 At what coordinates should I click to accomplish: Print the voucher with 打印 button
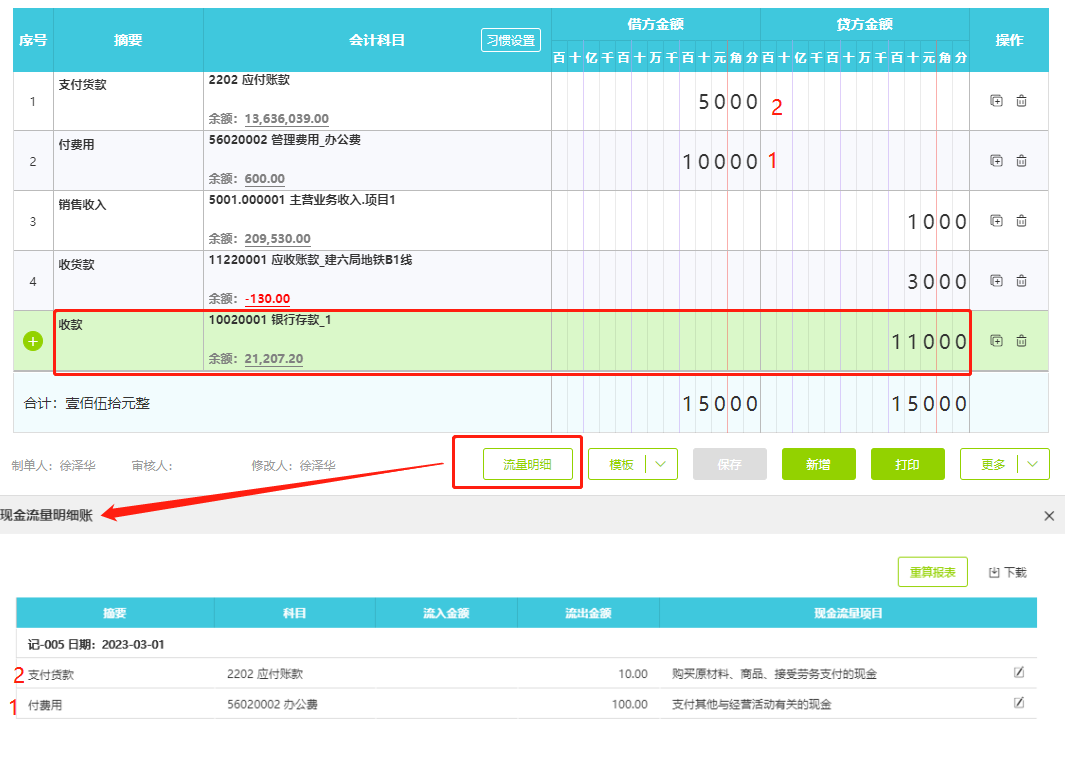coord(907,464)
